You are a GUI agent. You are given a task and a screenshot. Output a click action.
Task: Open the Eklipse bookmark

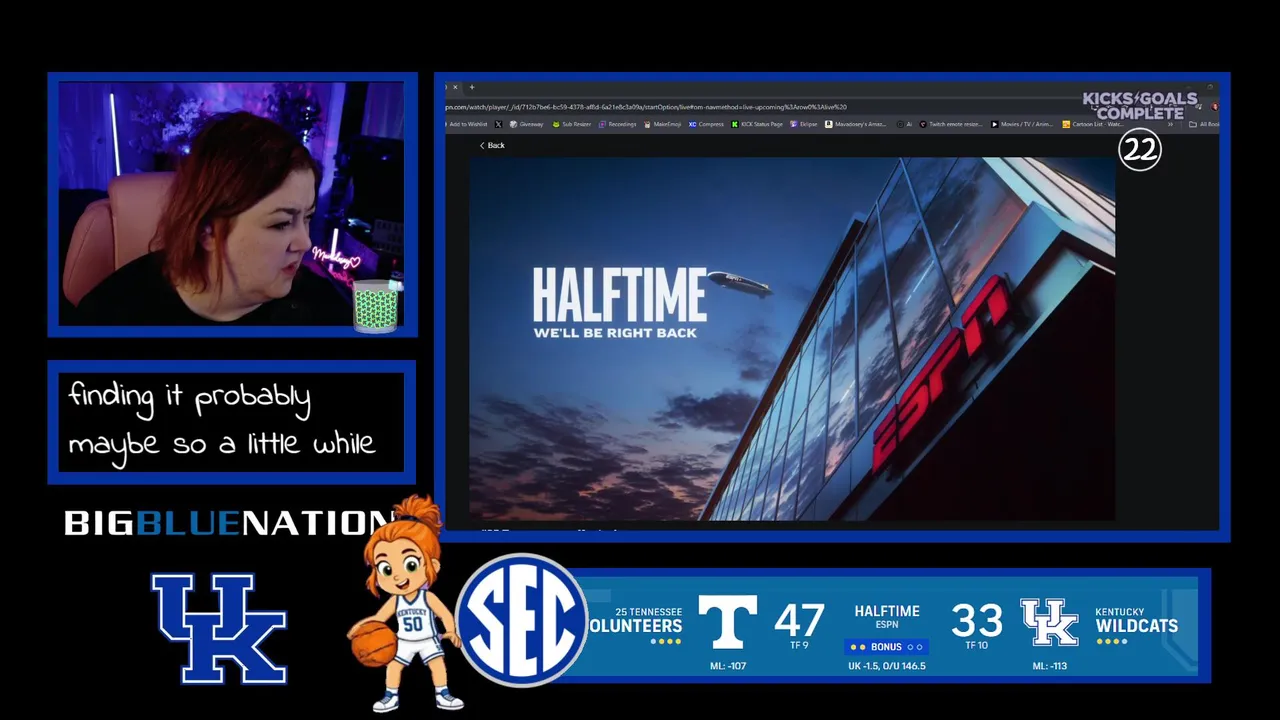[x=804, y=124]
